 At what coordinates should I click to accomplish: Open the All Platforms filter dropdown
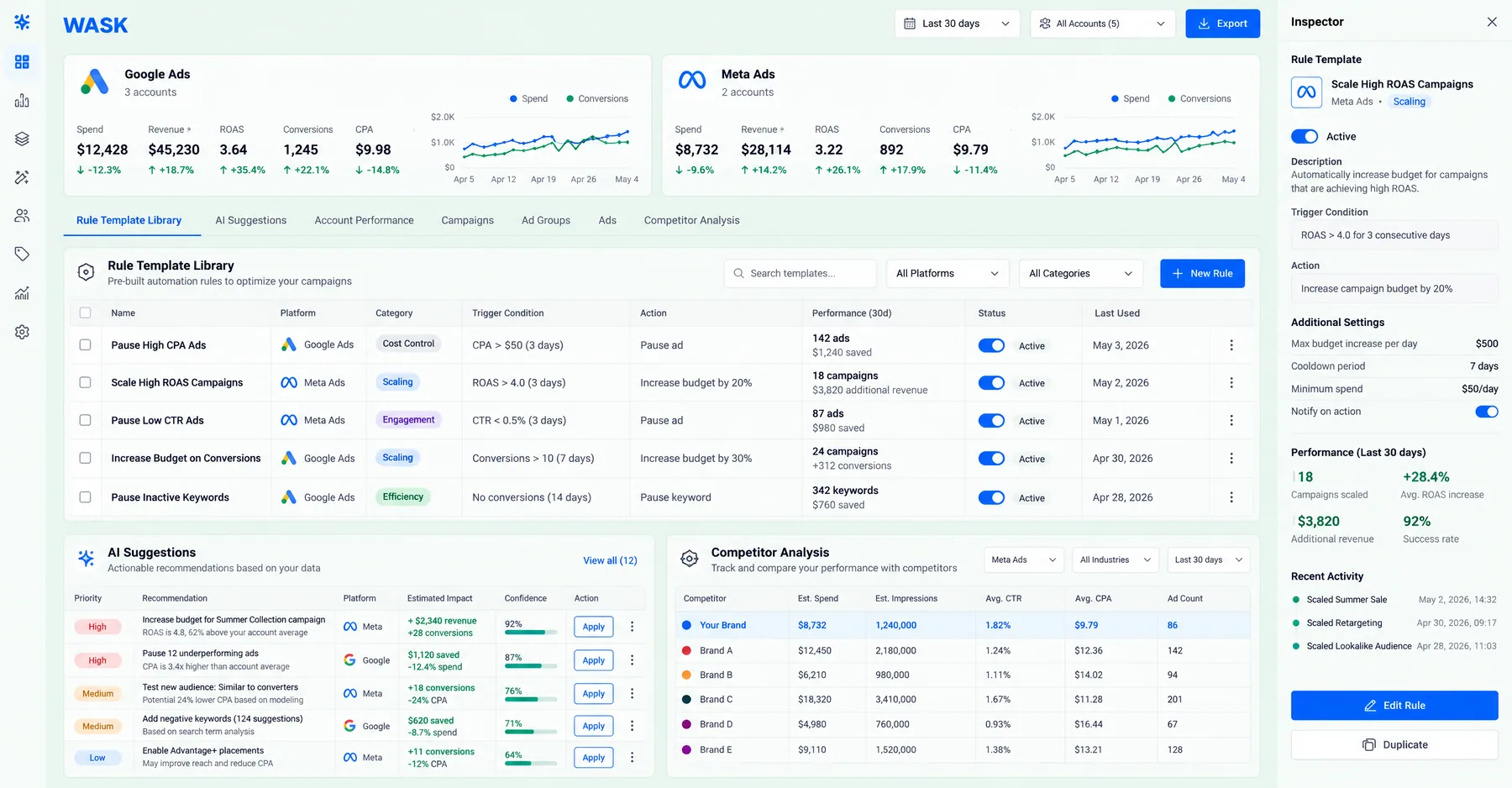point(947,274)
